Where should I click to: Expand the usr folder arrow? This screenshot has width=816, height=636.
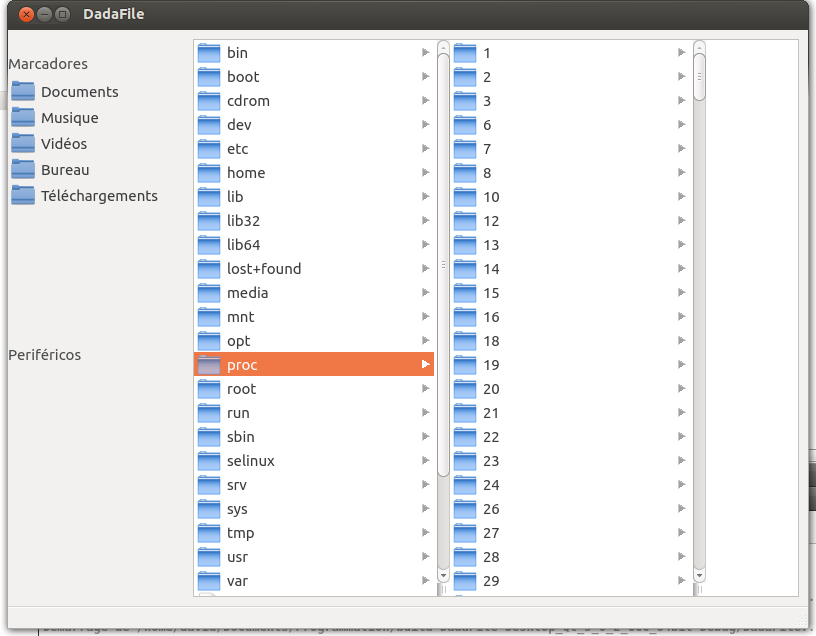coord(425,556)
